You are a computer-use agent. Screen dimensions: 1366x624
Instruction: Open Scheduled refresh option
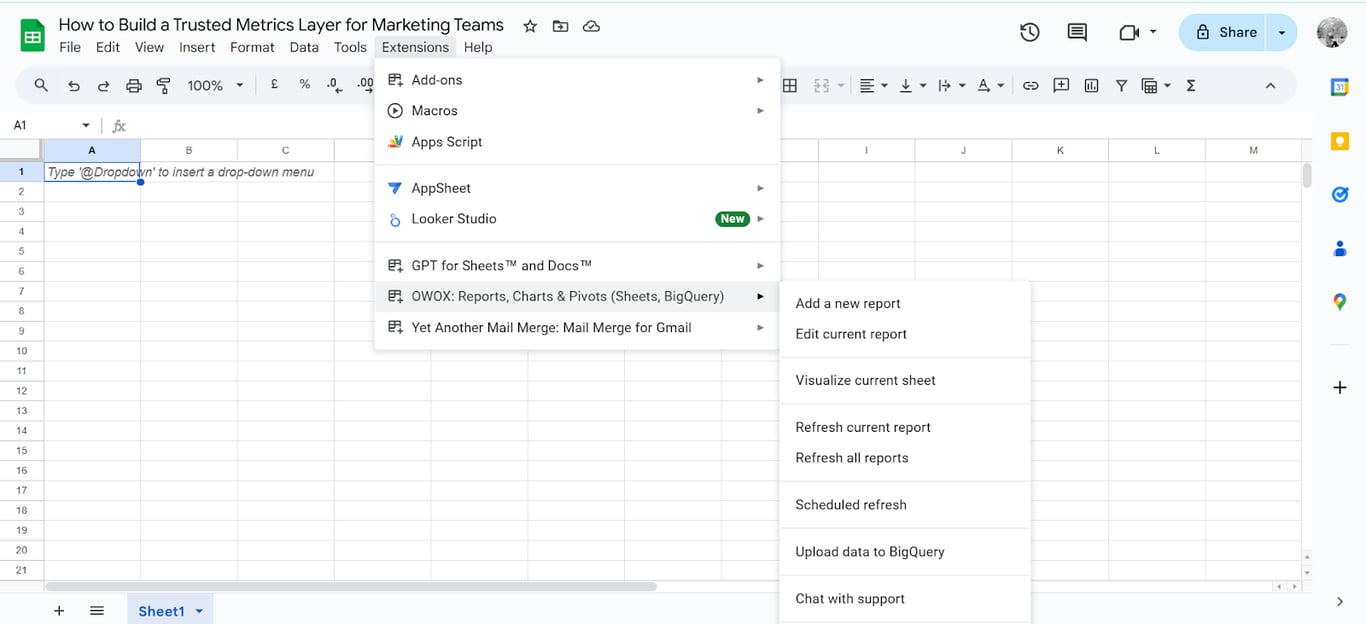coord(904,505)
